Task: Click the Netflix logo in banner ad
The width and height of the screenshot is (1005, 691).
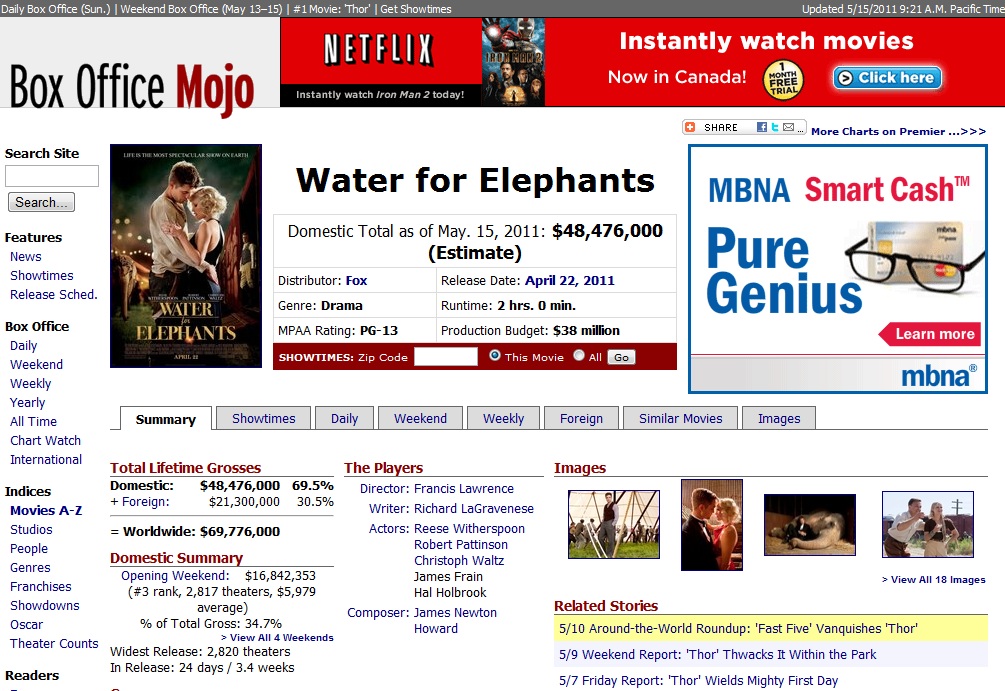Action: (x=378, y=49)
